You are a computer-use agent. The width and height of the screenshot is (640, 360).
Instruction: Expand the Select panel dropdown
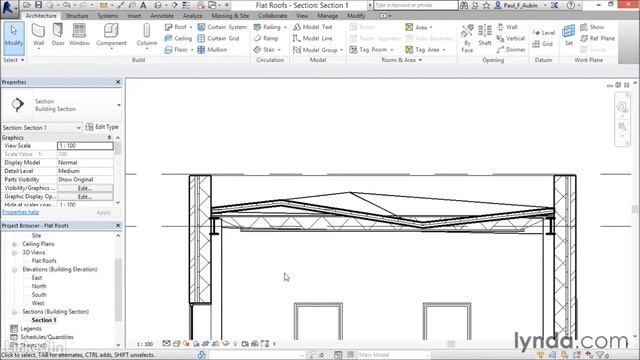(x=14, y=60)
